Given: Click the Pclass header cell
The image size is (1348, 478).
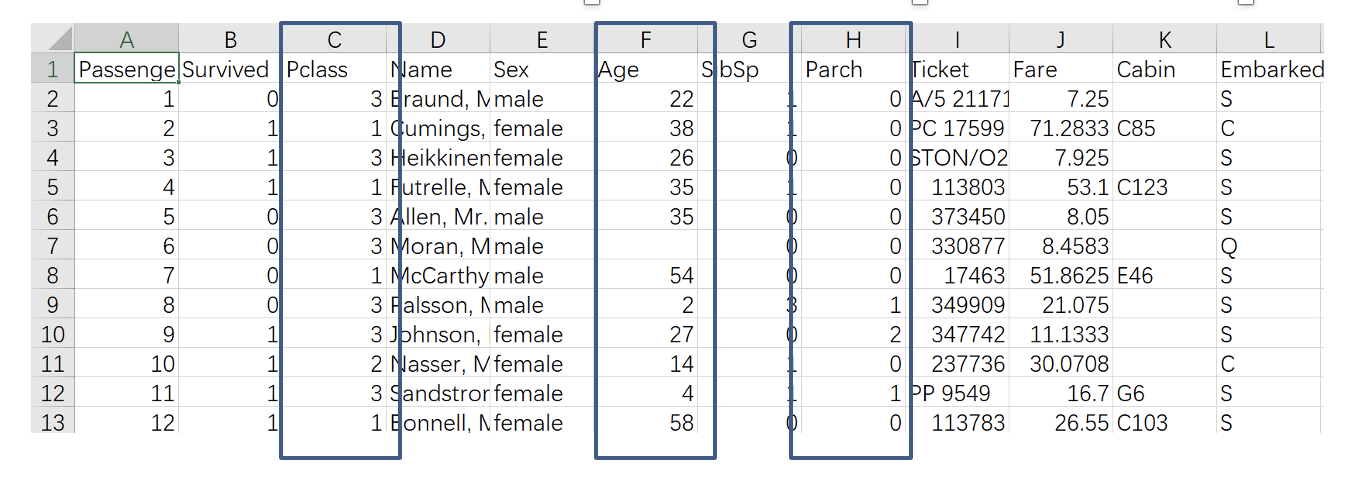Looking at the screenshot, I should [335, 69].
